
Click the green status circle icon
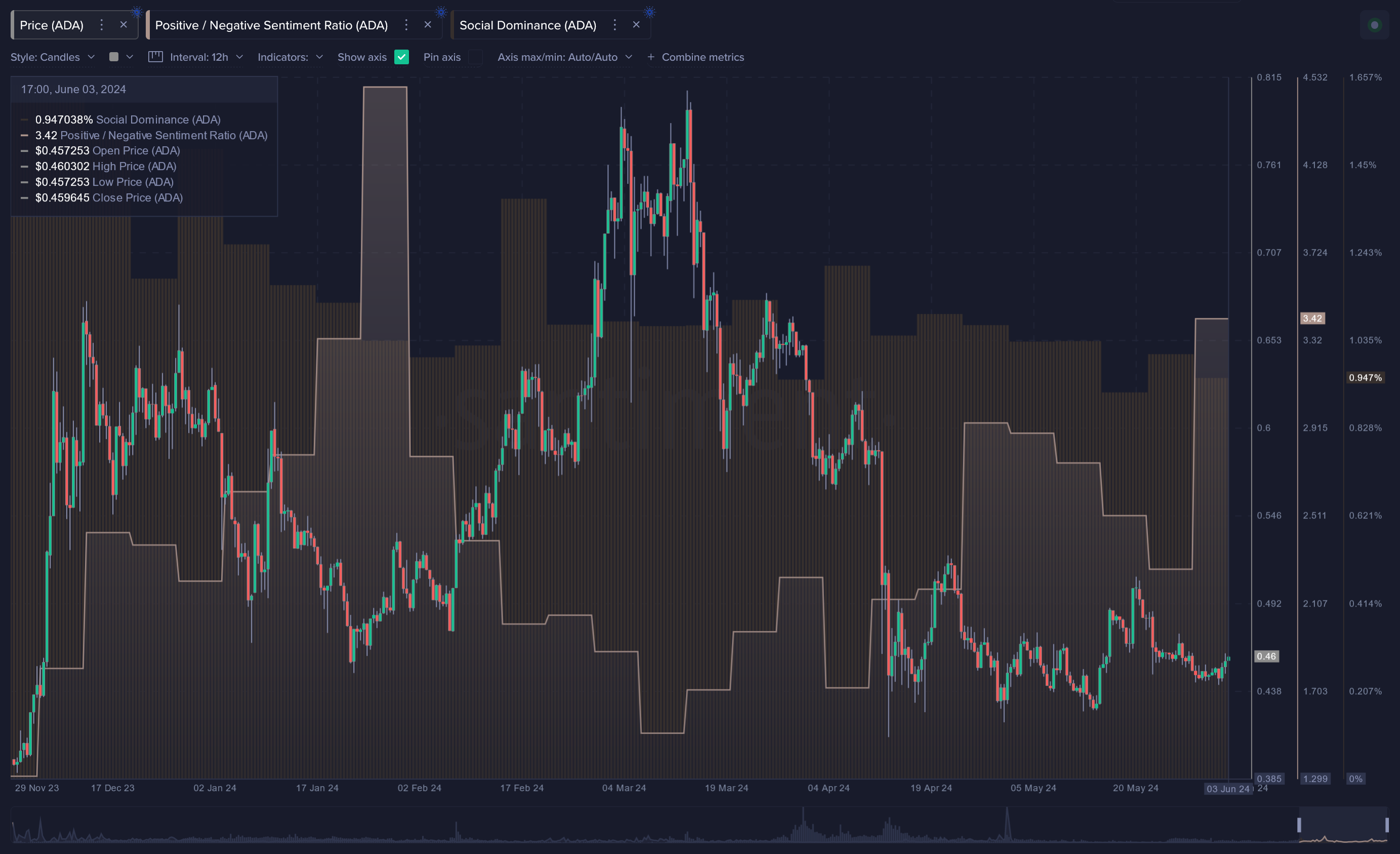(1374, 25)
